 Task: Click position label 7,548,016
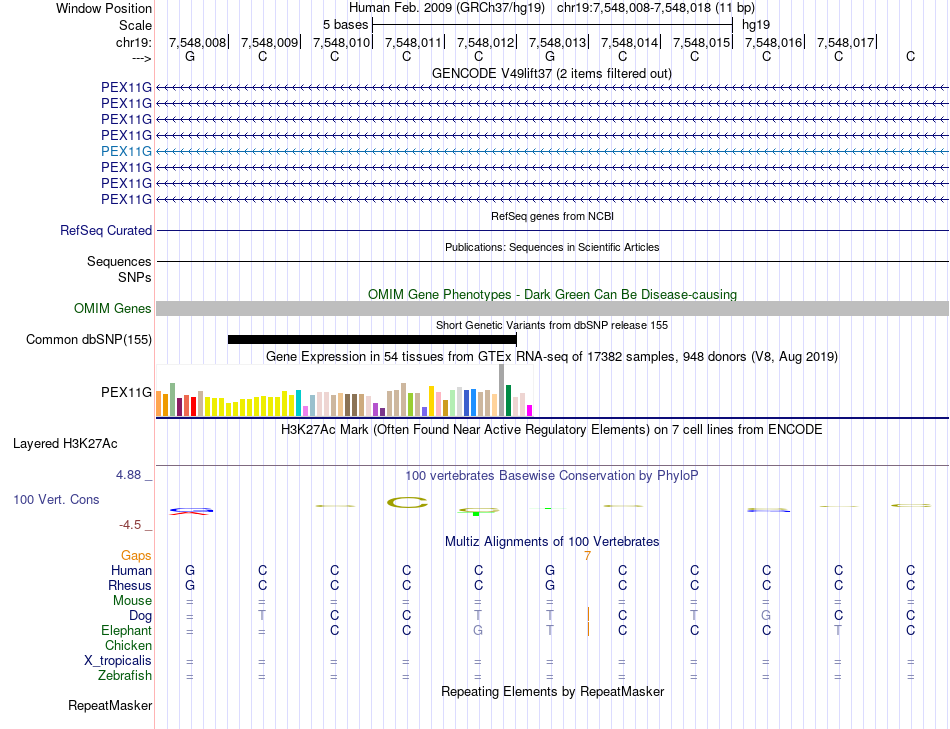click(x=774, y=42)
